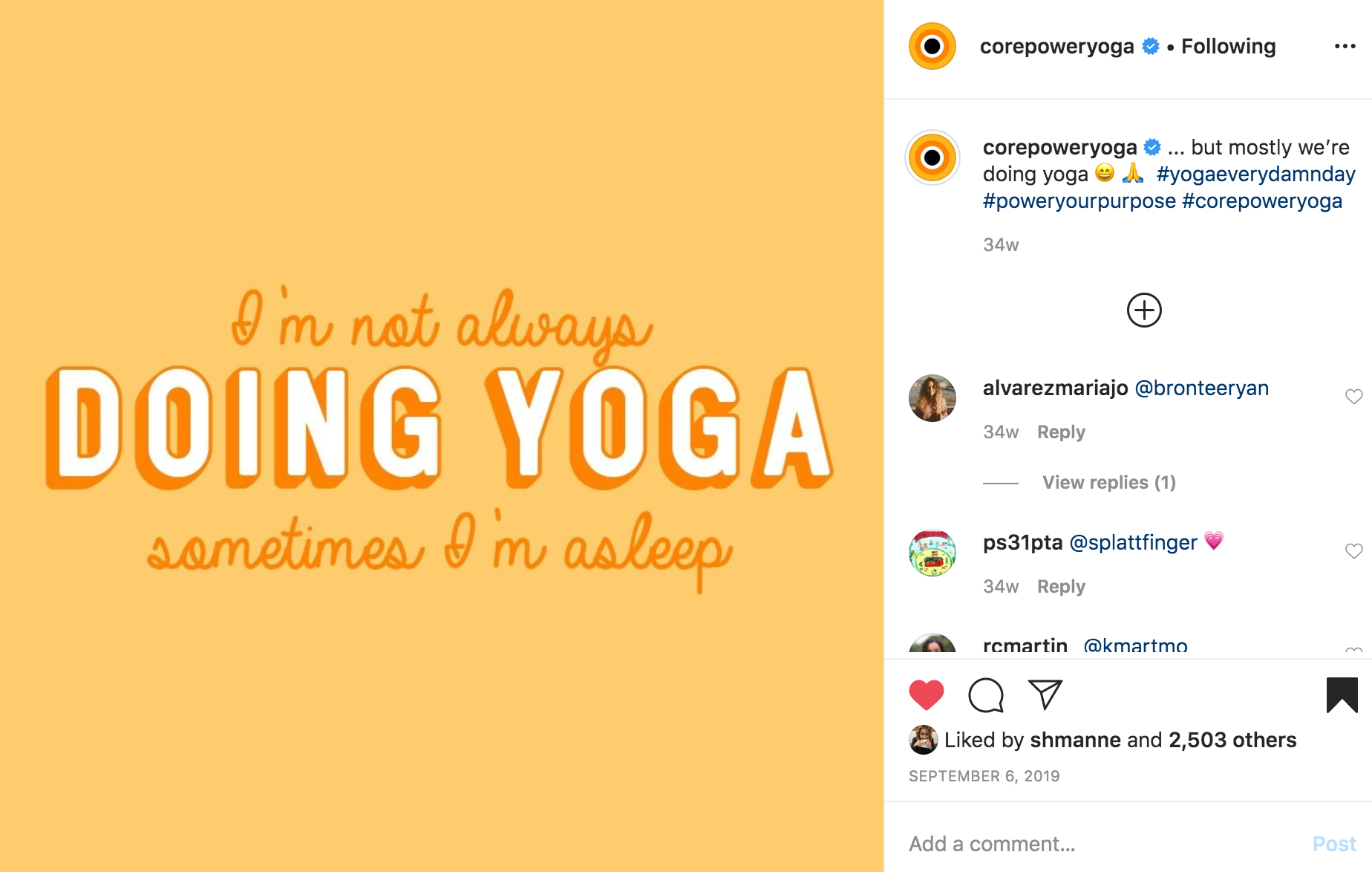Open the @bronteeryan profile mention
This screenshot has width=1372, height=872.
[x=1201, y=388]
